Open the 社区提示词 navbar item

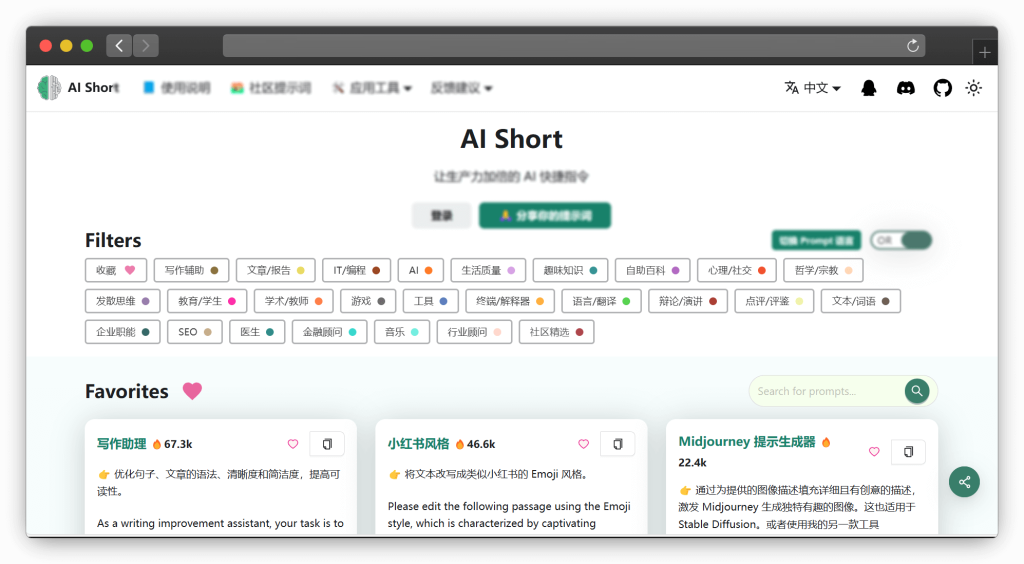[x=270, y=88]
